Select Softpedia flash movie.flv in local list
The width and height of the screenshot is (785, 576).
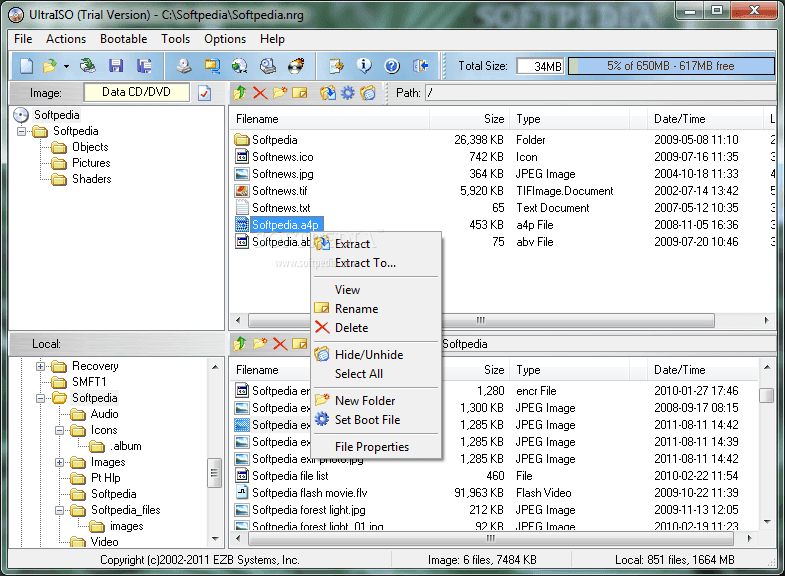(x=309, y=493)
